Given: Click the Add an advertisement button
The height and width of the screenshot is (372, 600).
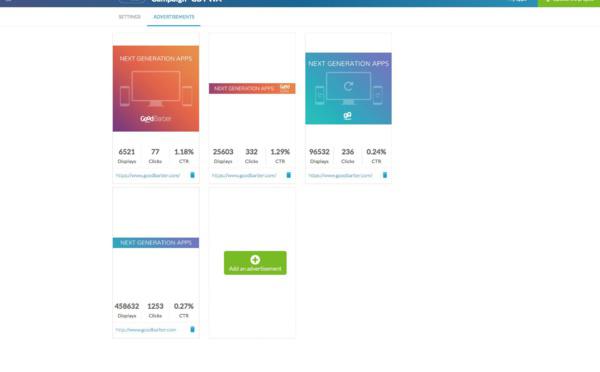Looking at the screenshot, I should click(x=255, y=263).
